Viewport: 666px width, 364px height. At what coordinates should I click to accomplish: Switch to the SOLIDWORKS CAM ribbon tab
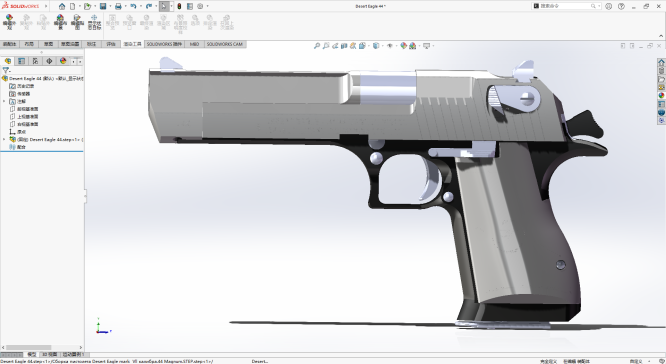[225, 44]
